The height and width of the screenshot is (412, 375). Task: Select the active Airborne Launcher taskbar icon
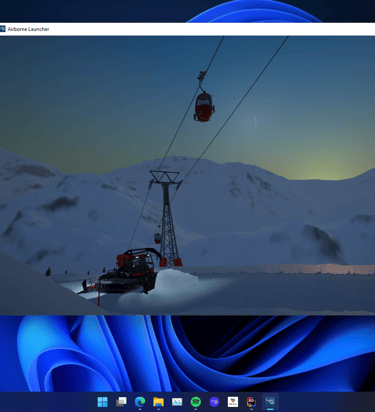[x=270, y=402]
